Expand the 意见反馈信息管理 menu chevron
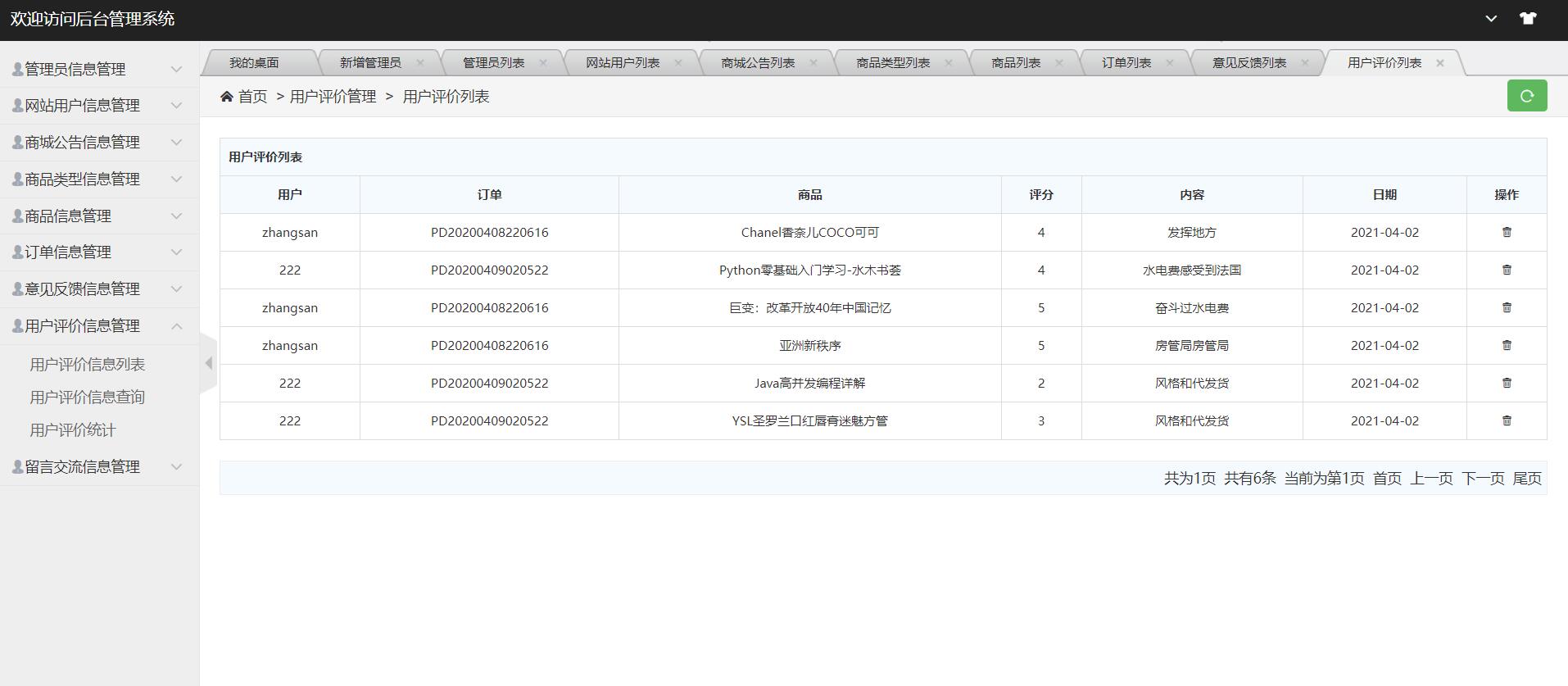Viewport: 1568px width, 686px height. 176,288
